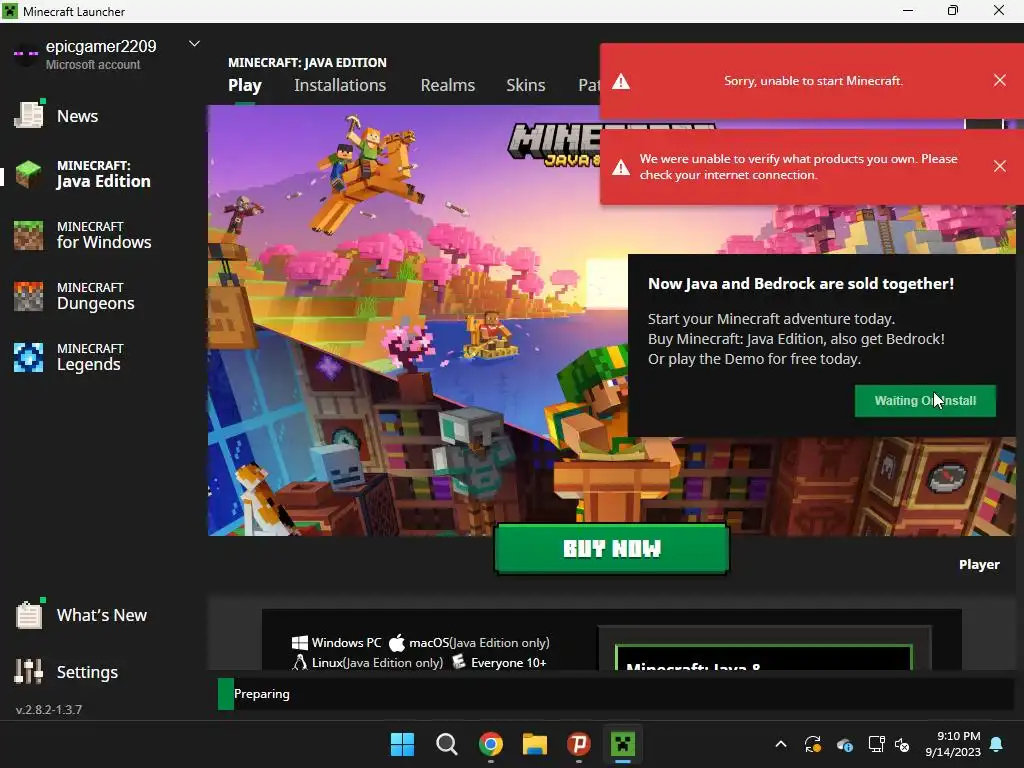Click the warning icon on the verify products error

(x=621, y=168)
